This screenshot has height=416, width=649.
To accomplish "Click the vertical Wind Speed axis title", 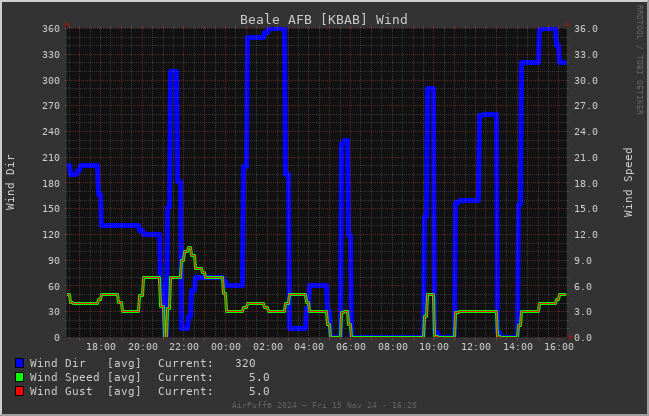I will point(628,183).
